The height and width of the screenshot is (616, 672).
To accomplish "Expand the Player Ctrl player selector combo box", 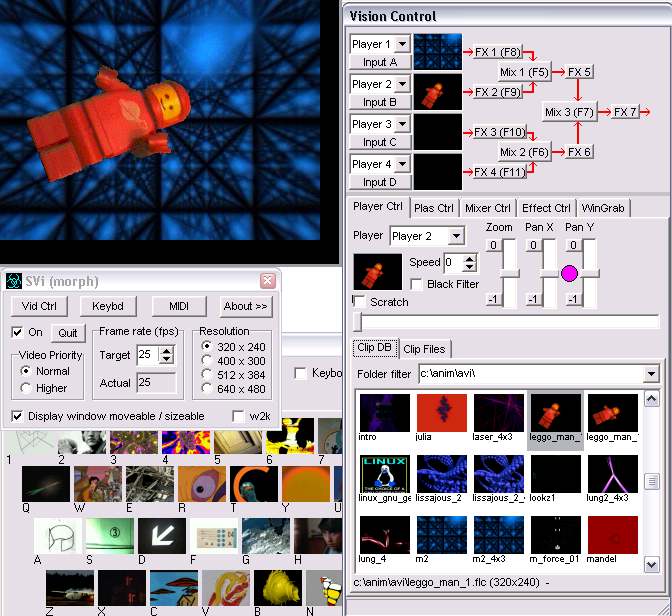I will tap(456, 236).
